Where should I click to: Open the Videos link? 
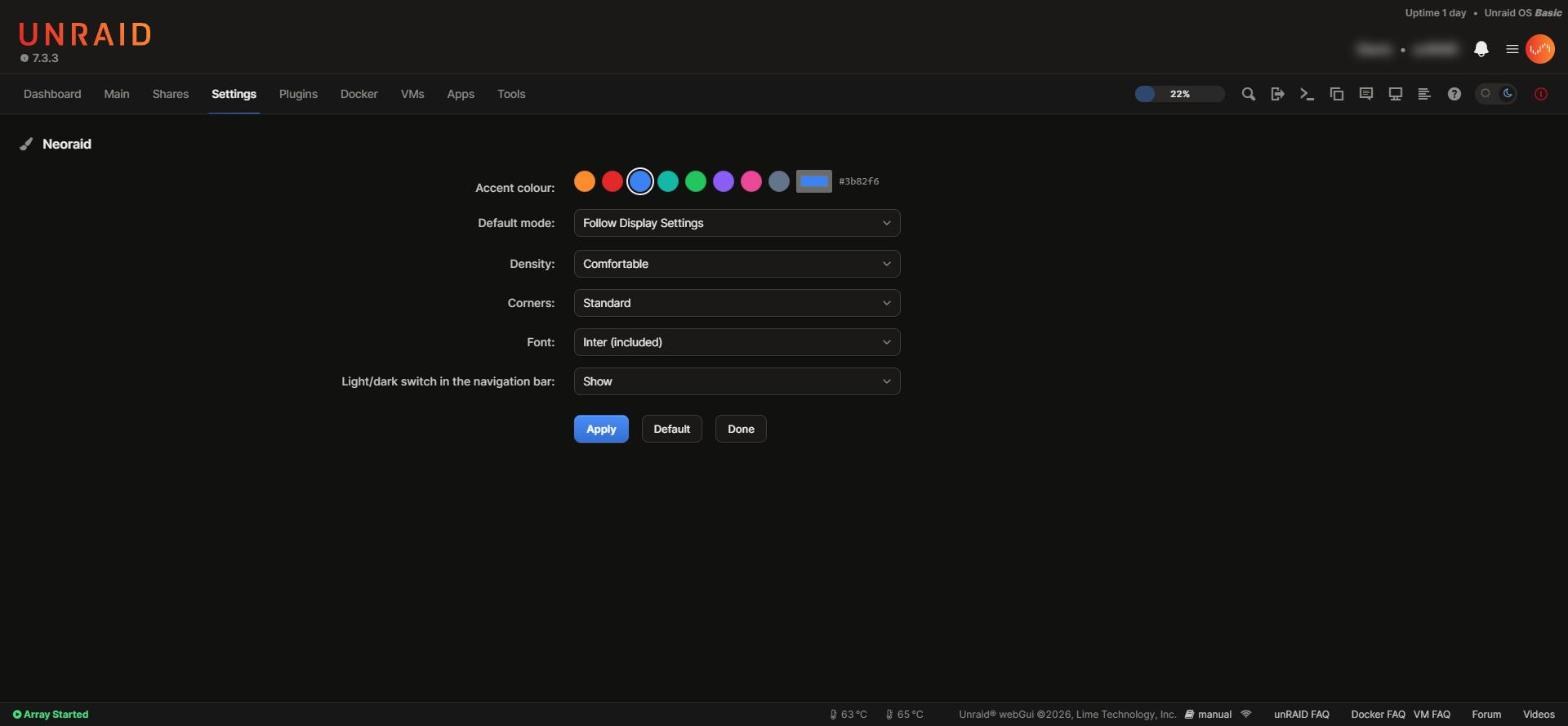pyautogui.click(x=1539, y=715)
